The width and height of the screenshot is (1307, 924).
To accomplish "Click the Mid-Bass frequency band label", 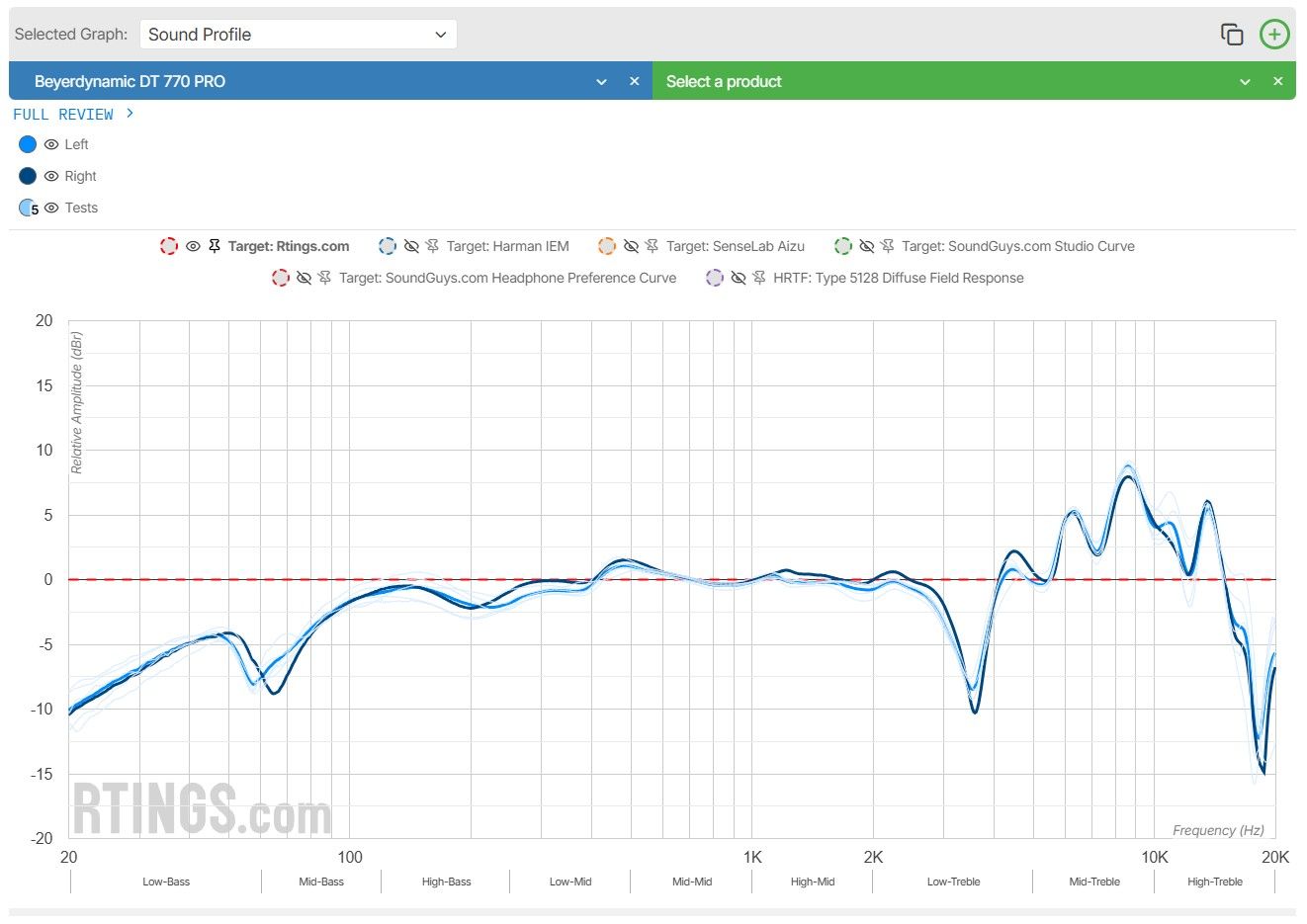I will coord(321,882).
